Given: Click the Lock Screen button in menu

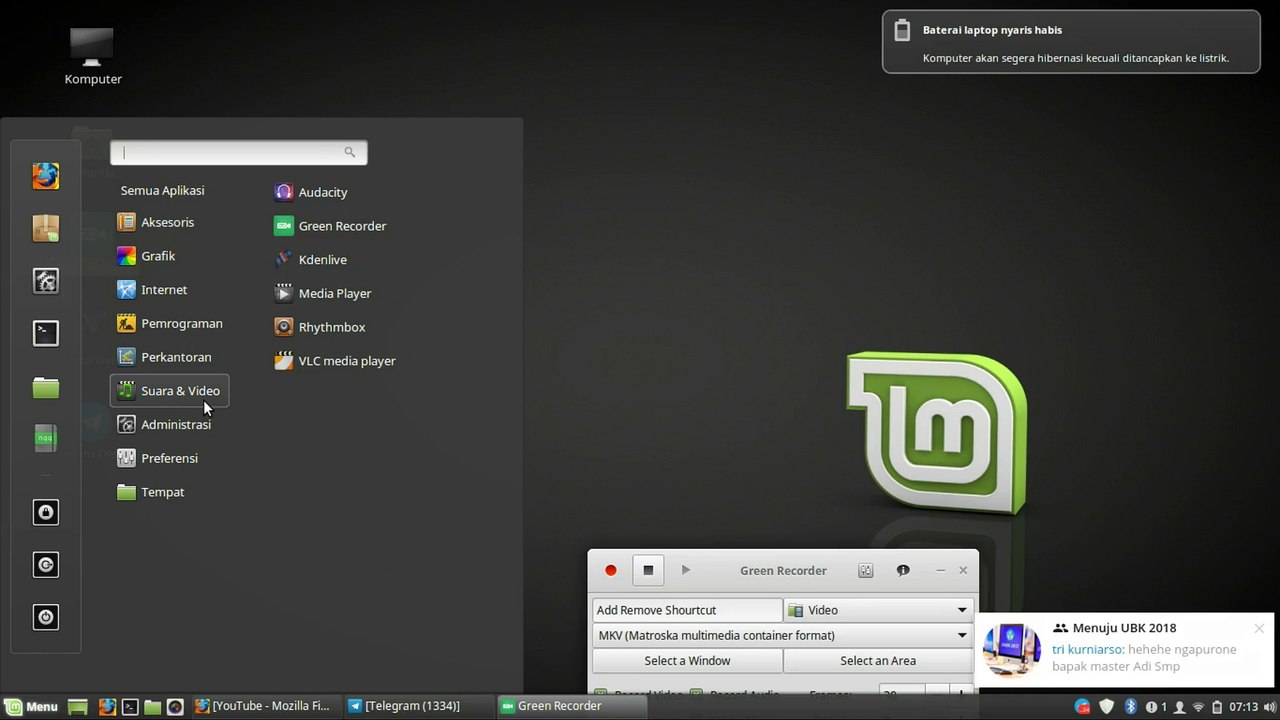Looking at the screenshot, I should point(45,513).
